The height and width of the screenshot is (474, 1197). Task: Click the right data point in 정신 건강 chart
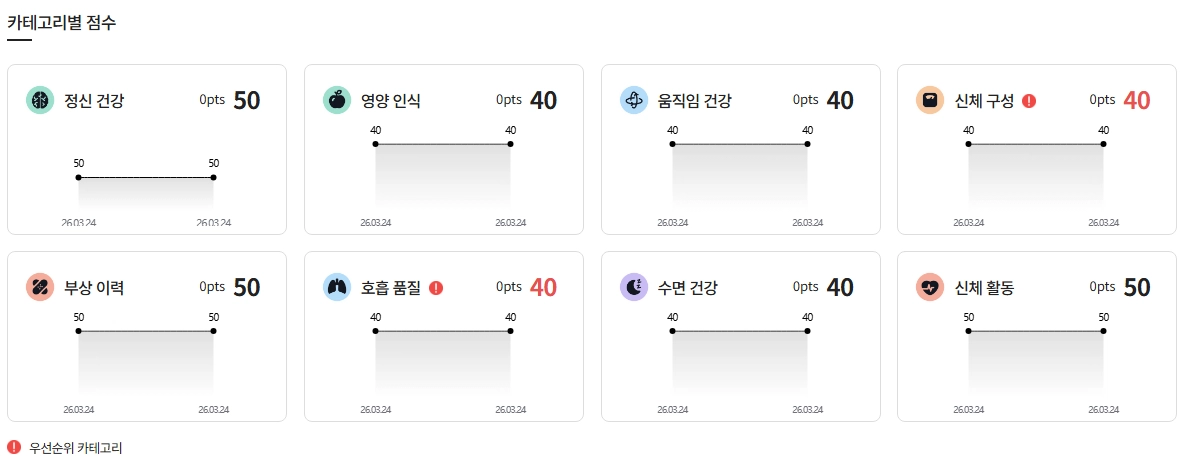coord(214,178)
